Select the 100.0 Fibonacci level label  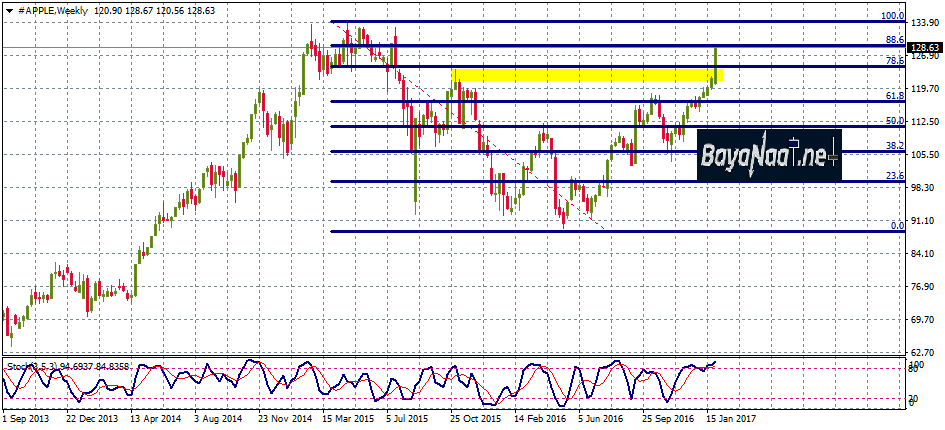click(891, 16)
